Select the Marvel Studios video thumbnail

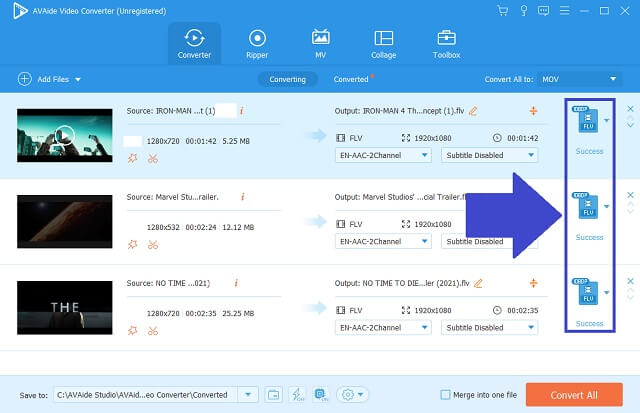(64, 221)
